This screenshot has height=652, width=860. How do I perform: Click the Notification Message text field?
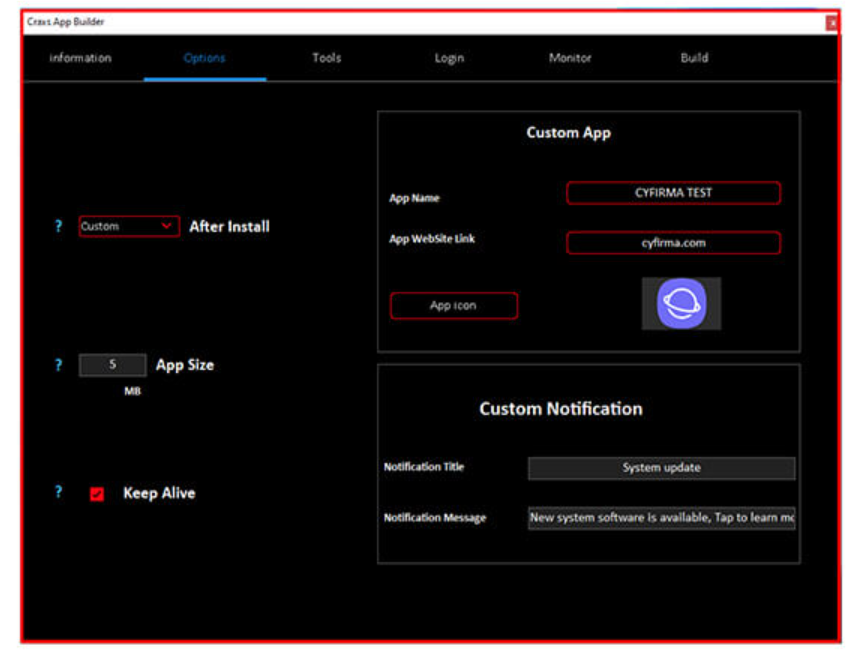661,517
